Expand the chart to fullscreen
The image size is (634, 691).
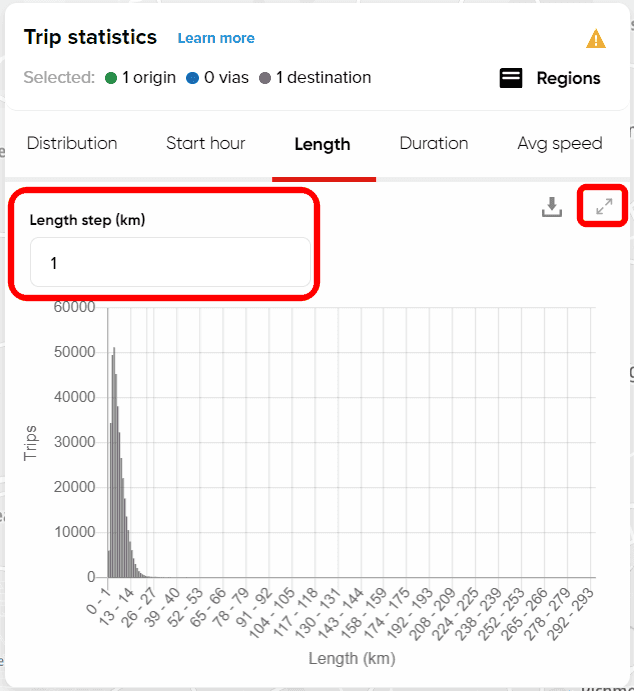(x=604, y=207)
